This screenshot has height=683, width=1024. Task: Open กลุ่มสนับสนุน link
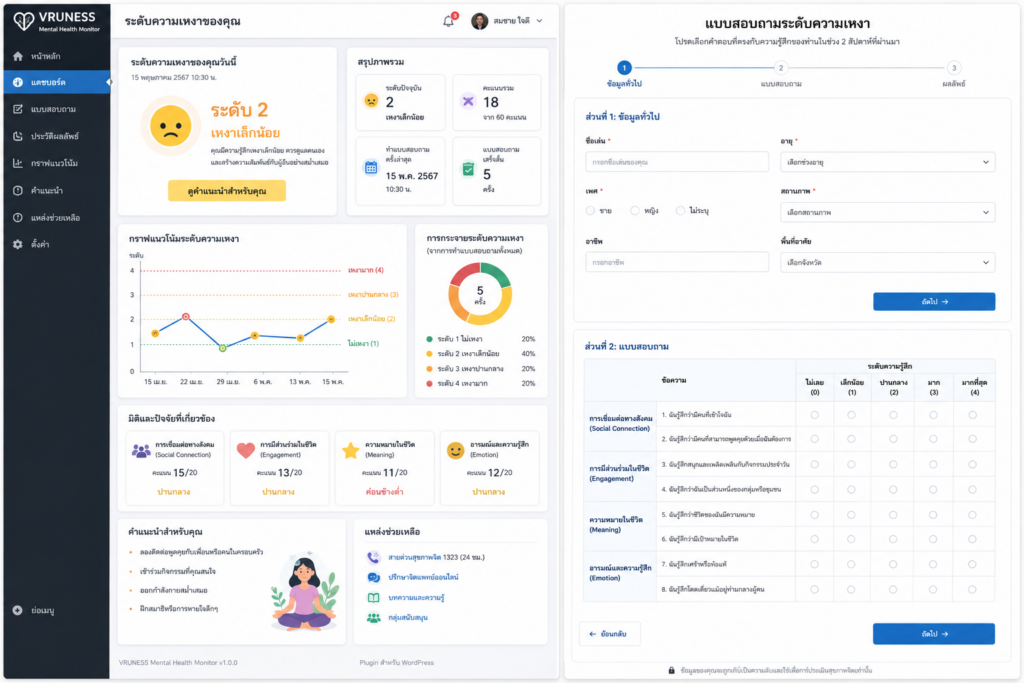click(408, 618)
